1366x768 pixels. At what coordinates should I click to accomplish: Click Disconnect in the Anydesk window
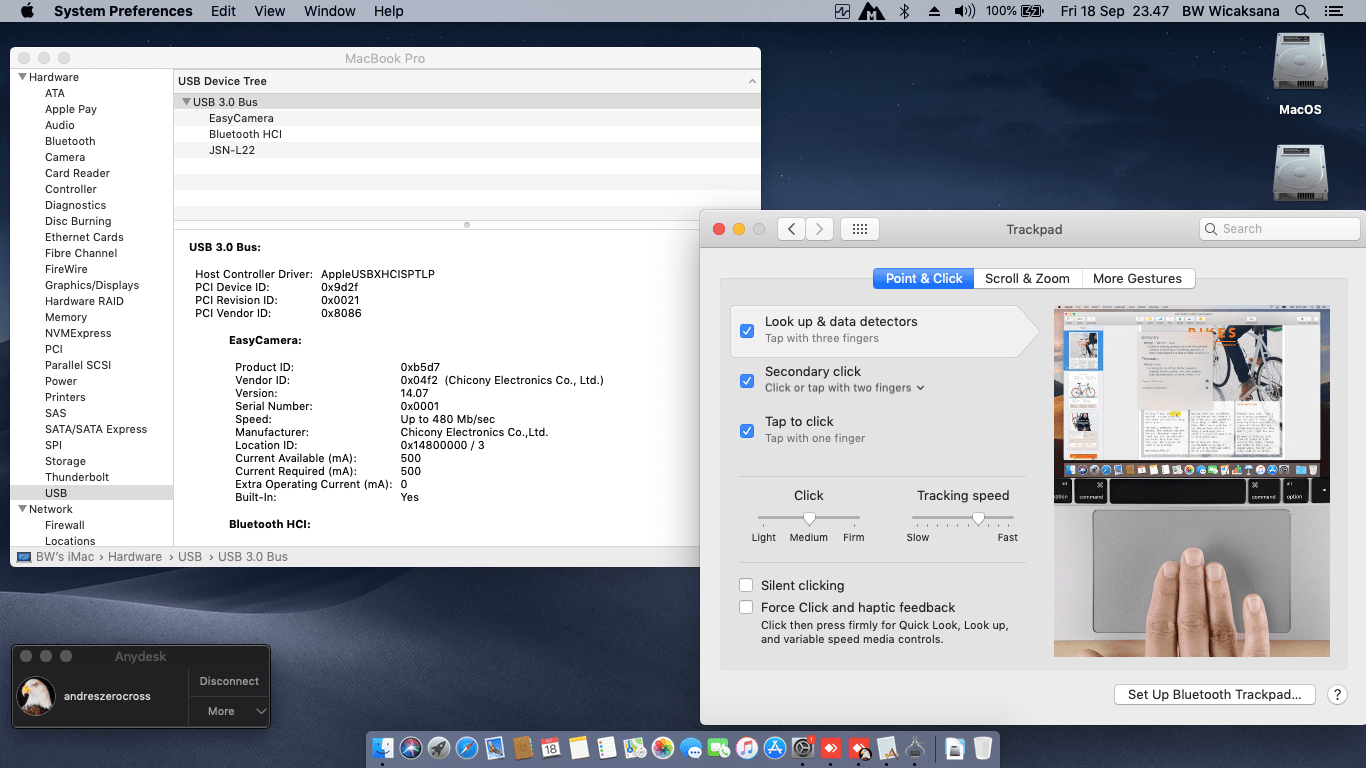[x=229, y=681]
